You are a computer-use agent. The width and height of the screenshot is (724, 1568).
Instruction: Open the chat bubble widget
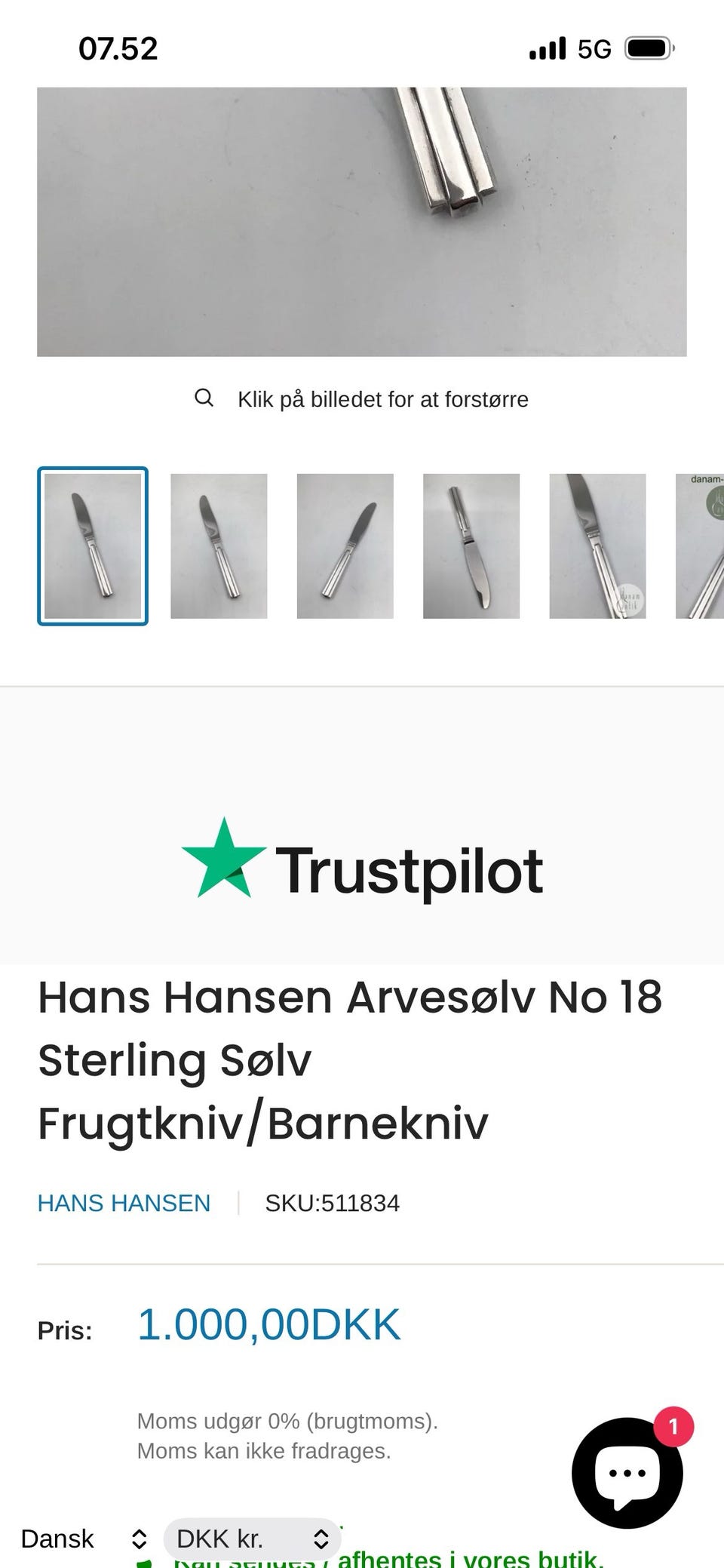pyautogui.click(x=627, y=1473)
